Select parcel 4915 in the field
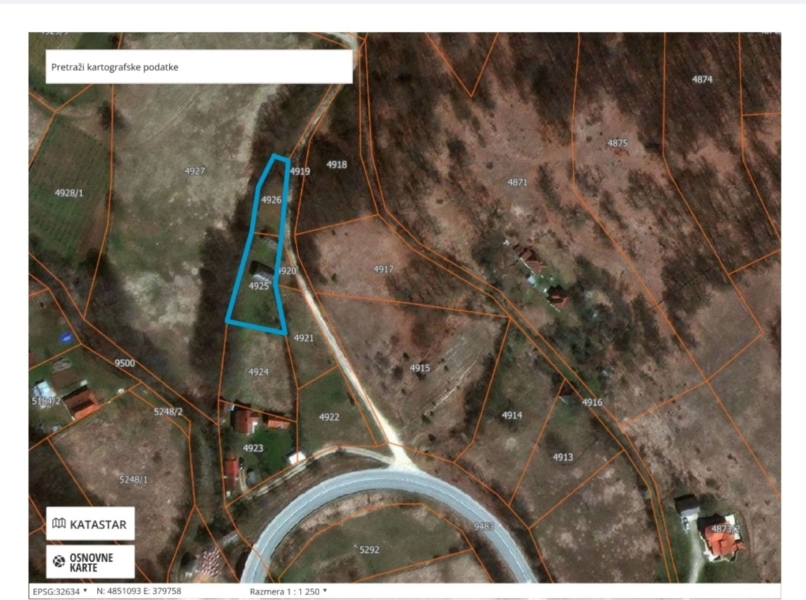Screen dimensions: 806x600 coord(420,368)
